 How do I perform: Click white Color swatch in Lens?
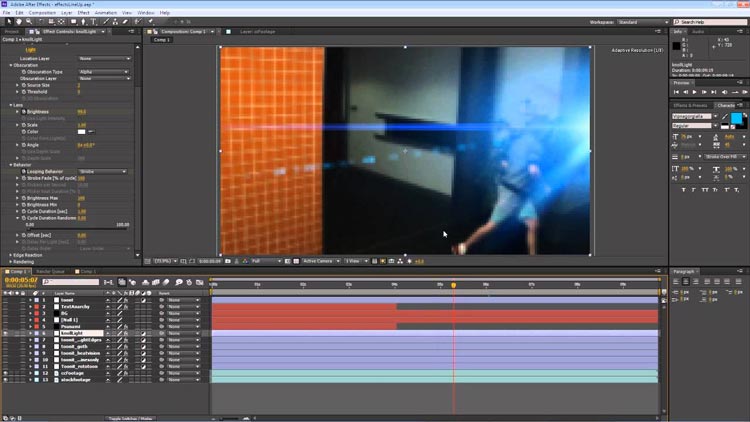[x=82, y=132]
